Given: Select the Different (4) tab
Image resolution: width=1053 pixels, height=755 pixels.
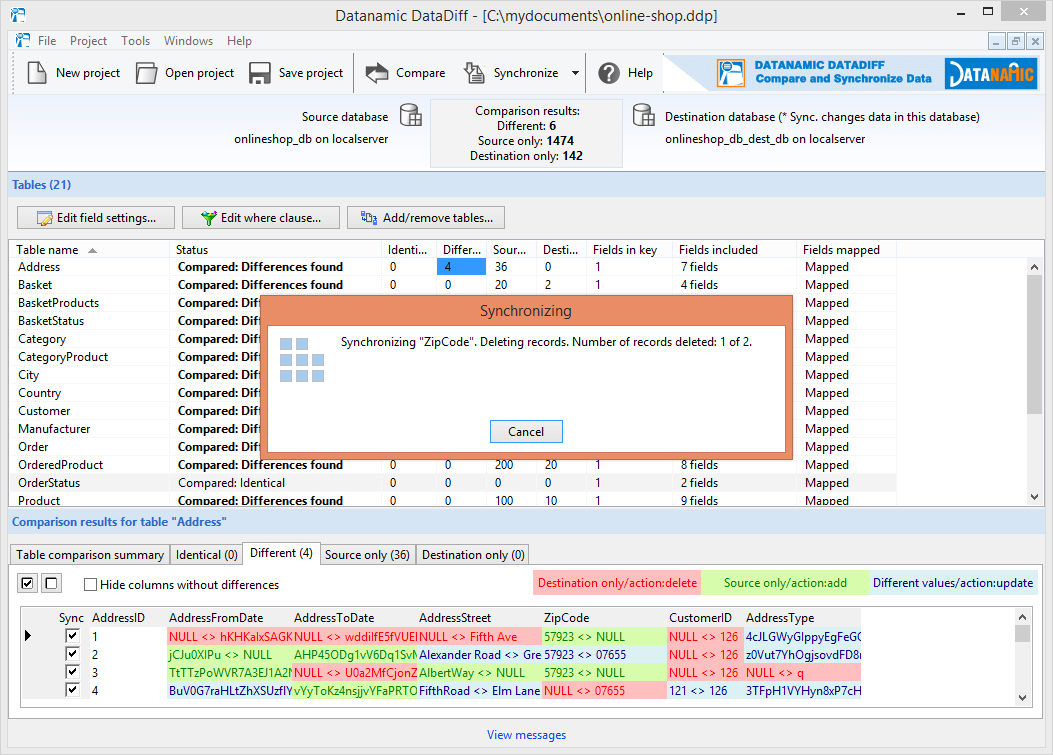Looking at the screenshot, I should pos(281,553).
